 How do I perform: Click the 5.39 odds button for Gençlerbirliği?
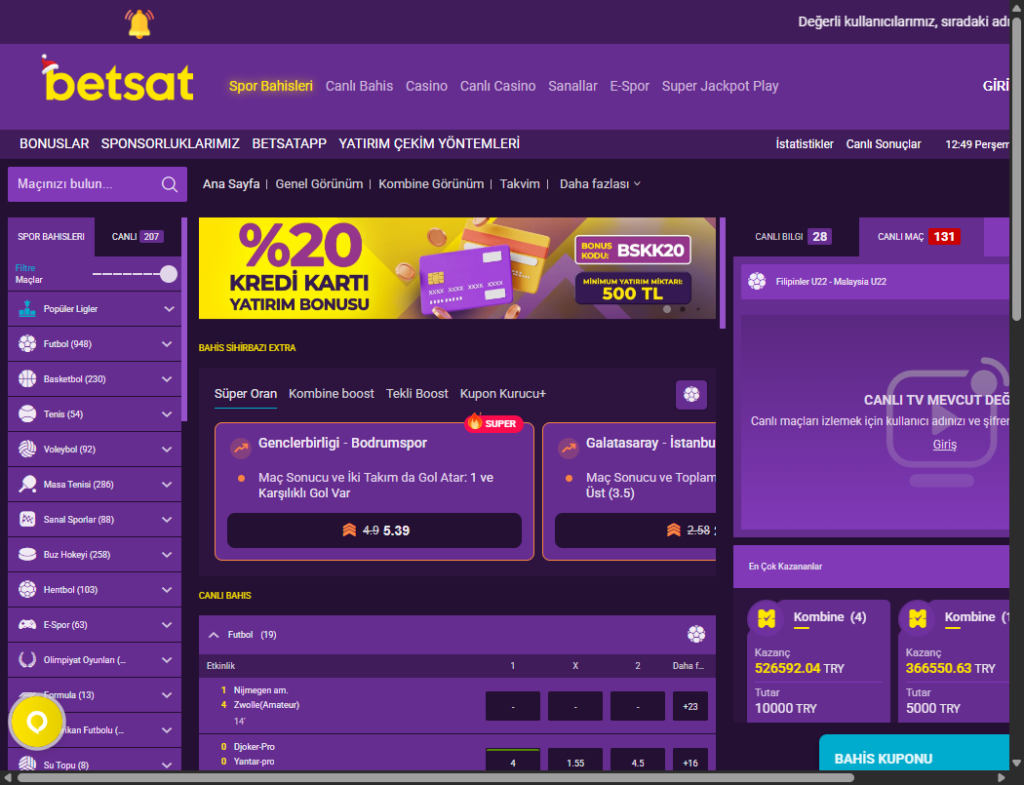coord(374,530)
